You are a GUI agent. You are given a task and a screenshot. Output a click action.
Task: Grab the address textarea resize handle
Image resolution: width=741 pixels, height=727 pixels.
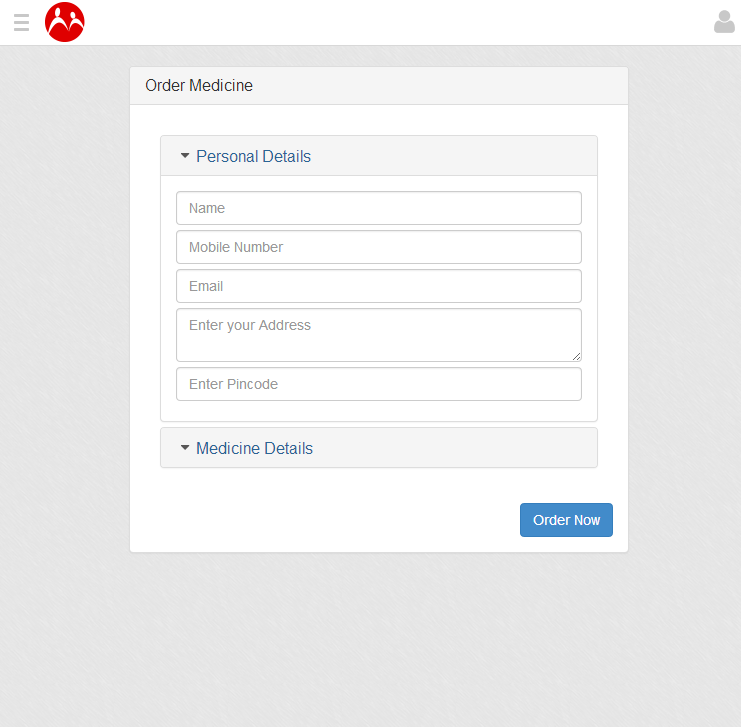(x=577, y=356)
